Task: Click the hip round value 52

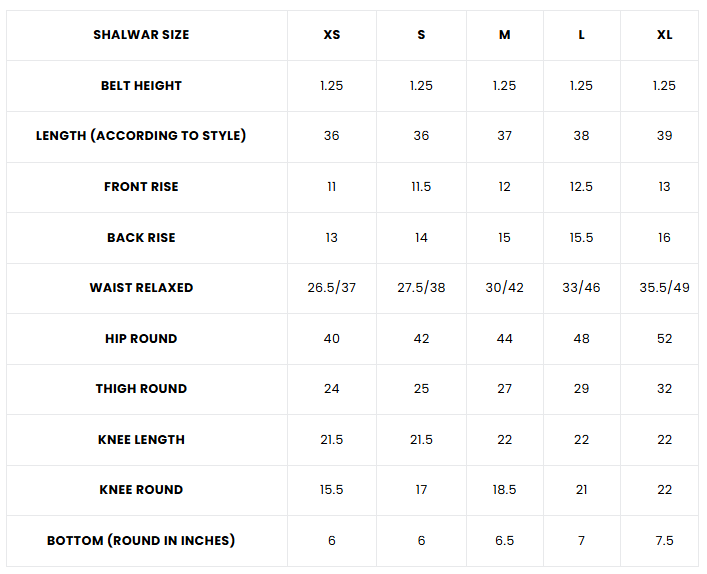Action: 664,339
